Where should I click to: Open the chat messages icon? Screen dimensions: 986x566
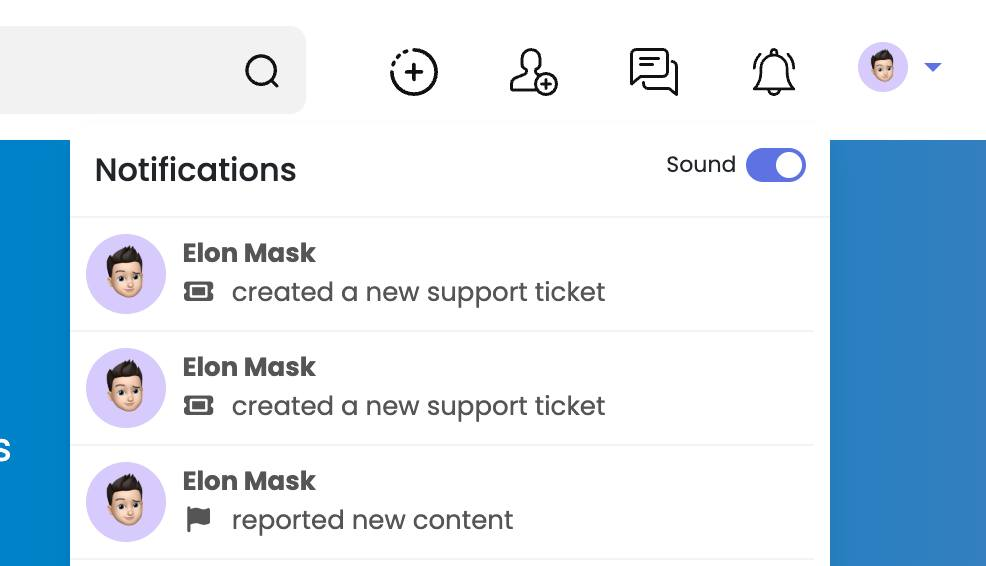point(654,72)
